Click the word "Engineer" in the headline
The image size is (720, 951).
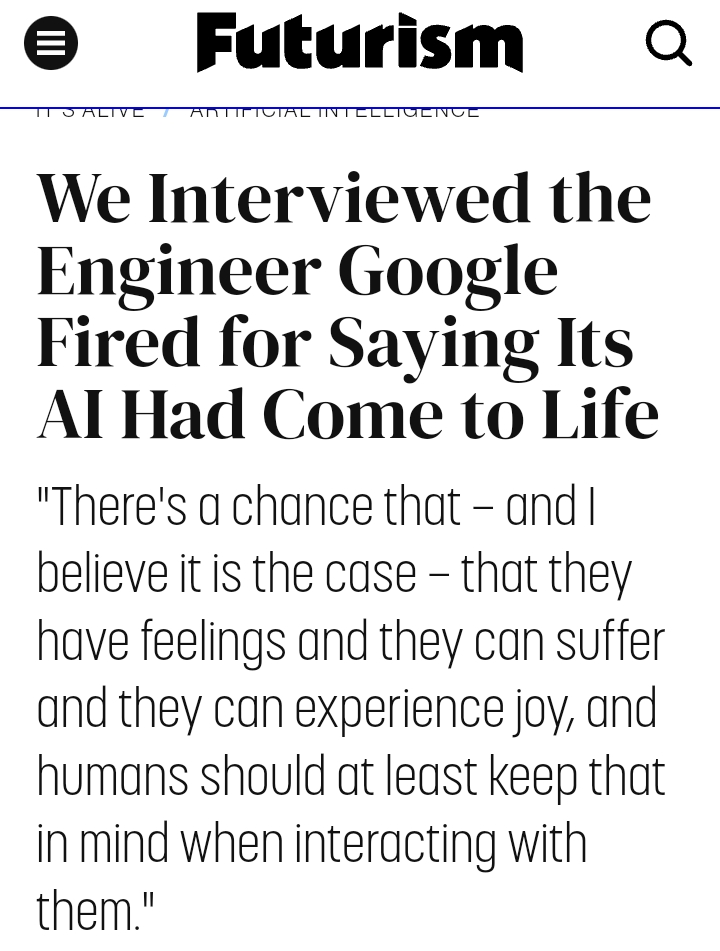pos(179,272)
